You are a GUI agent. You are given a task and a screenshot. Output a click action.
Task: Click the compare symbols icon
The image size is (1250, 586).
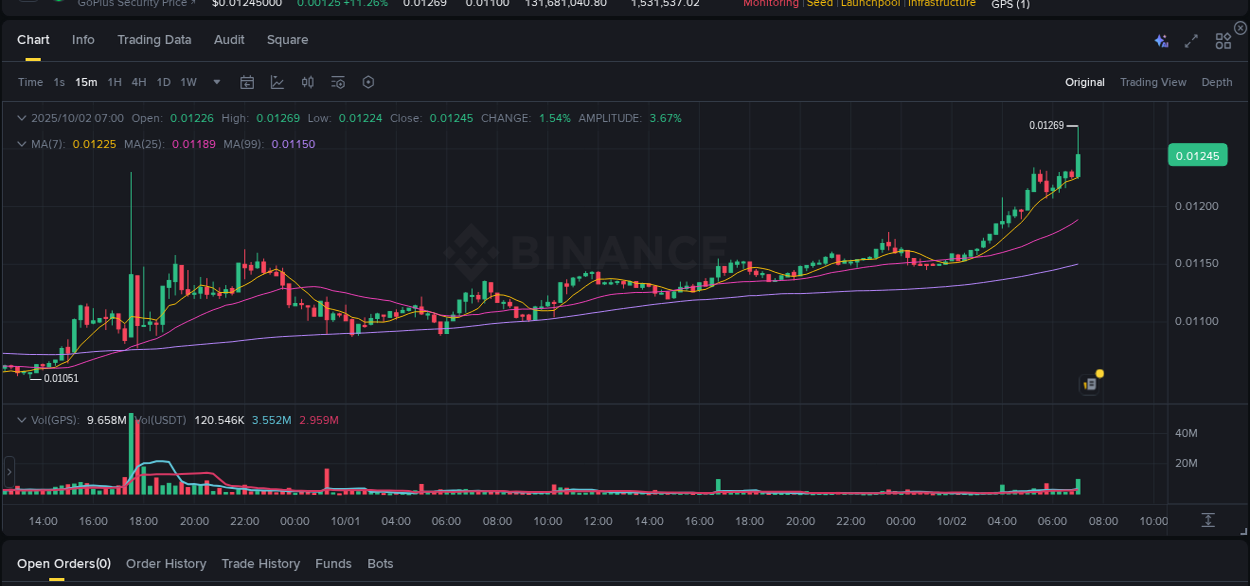tap(307, 82)
